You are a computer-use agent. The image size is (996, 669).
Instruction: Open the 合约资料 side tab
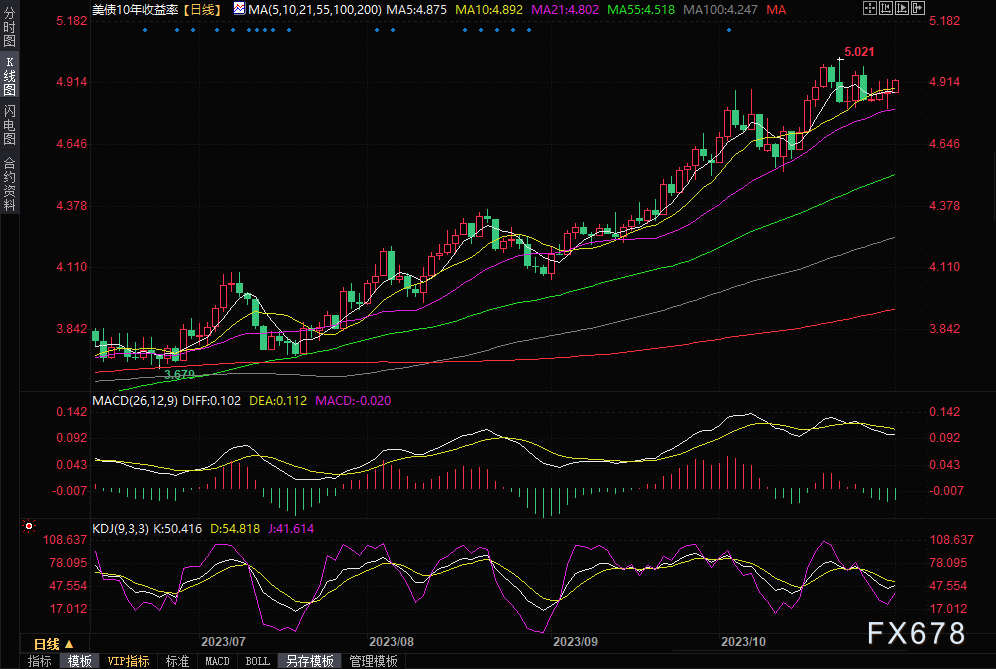click(9, 183)
